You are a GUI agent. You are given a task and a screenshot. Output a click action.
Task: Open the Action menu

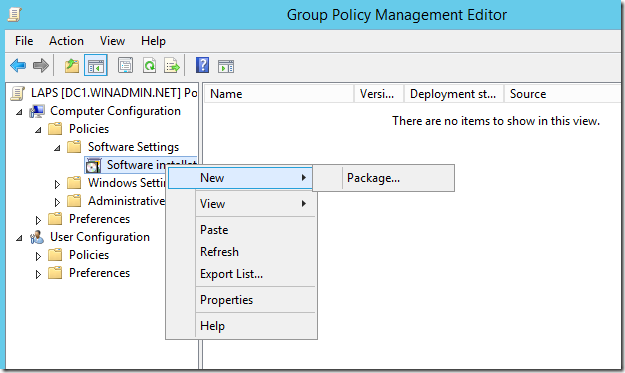[x=66, y=41]
